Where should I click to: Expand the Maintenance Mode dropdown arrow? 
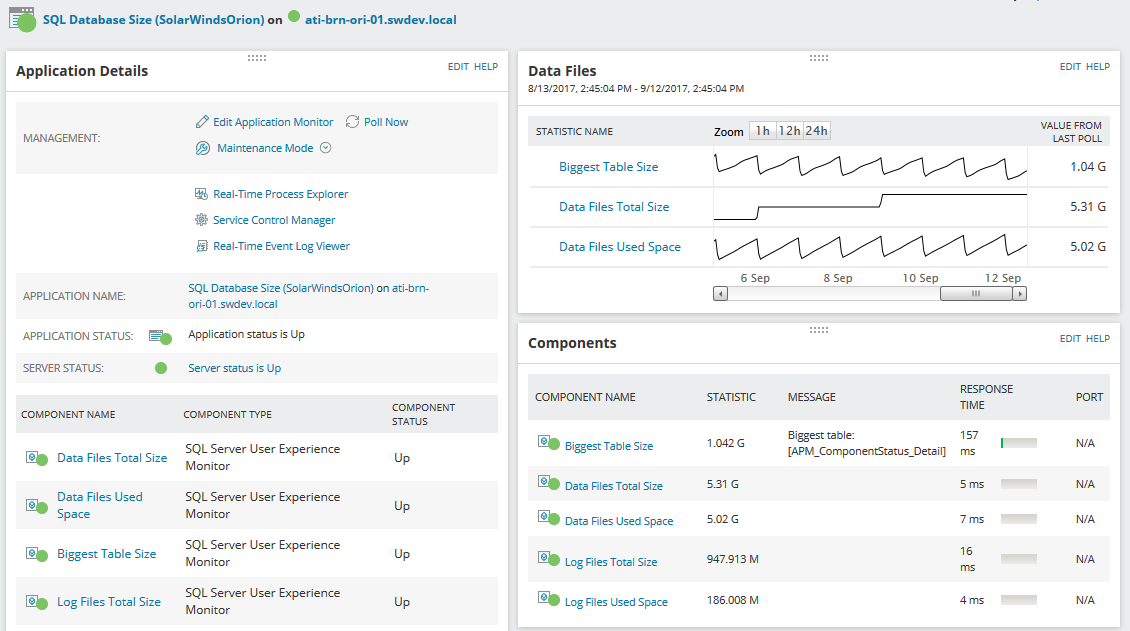click(325, 148)
